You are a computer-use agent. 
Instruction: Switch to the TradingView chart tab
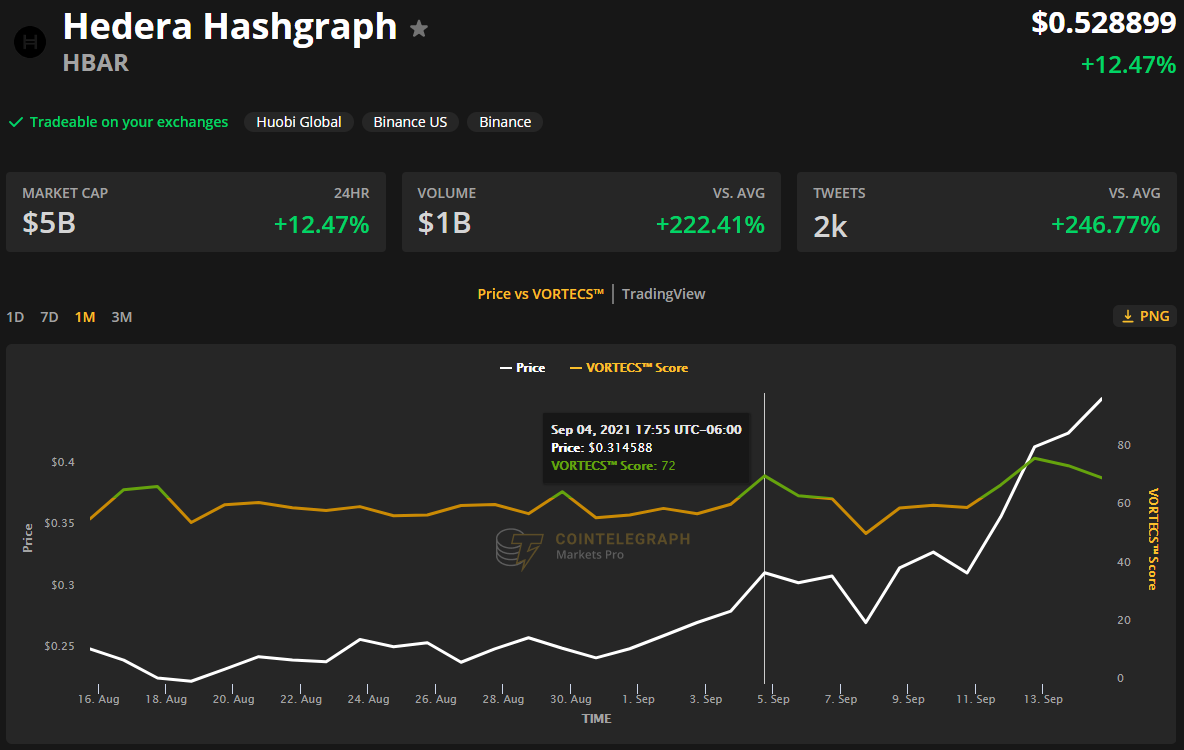(x=664, y=294)
